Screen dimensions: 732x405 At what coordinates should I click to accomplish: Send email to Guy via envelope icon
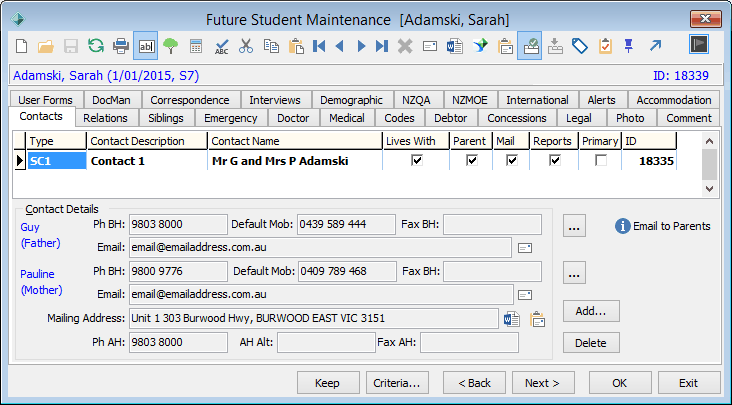pos(525,248)
